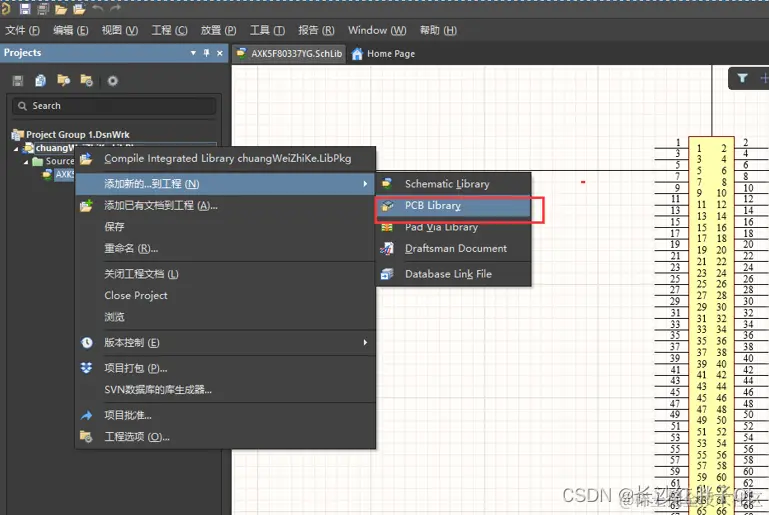Pin the Projects panel
Image resolution: width=769 pixels, height=515 pixels.
[206, 52]
